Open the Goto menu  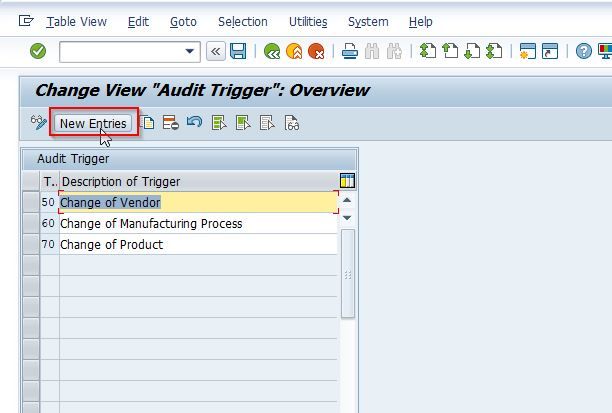183,22
